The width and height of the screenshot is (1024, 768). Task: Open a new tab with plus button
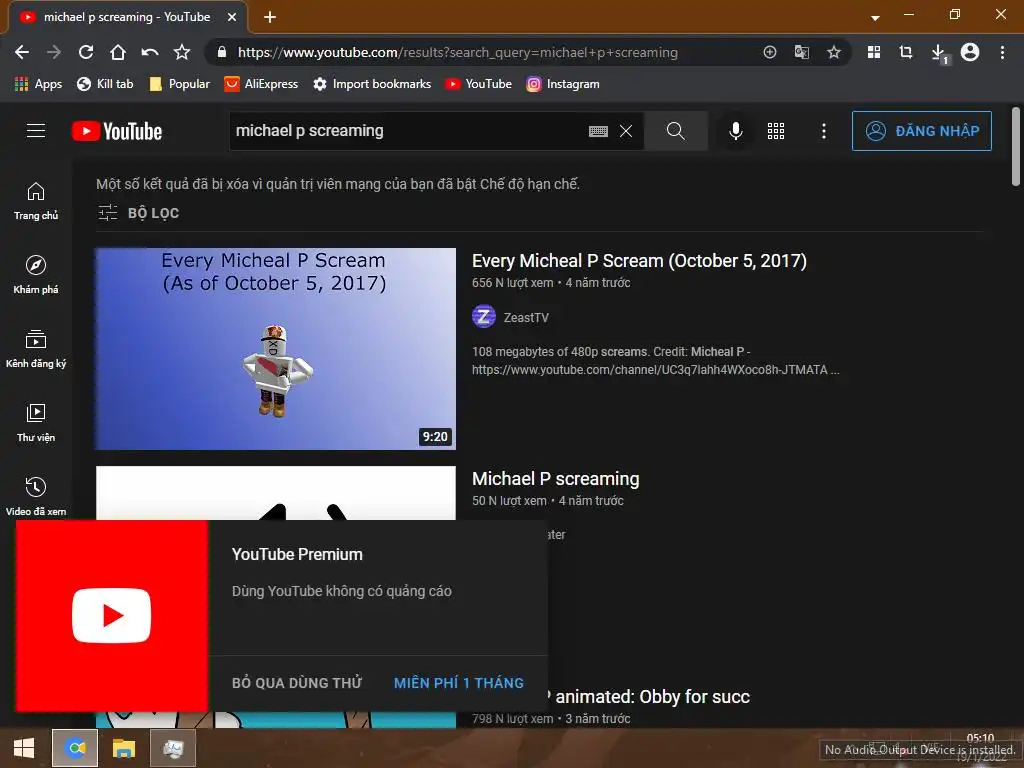coord(270,17)
